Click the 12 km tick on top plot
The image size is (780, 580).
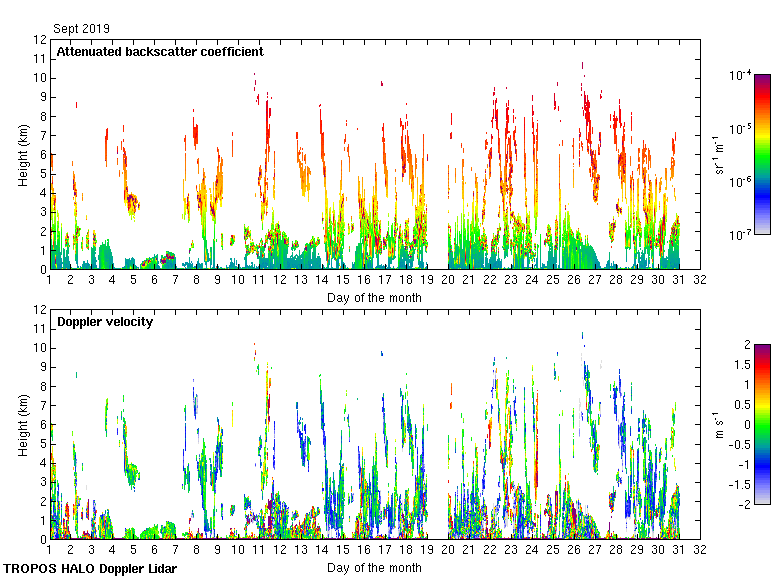tap(40, 40)
